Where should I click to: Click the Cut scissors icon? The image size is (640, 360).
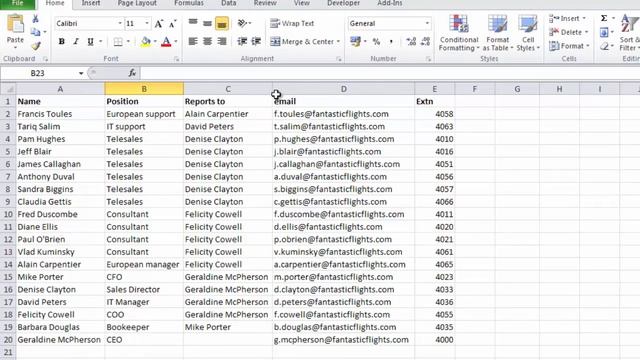[36, 19]
